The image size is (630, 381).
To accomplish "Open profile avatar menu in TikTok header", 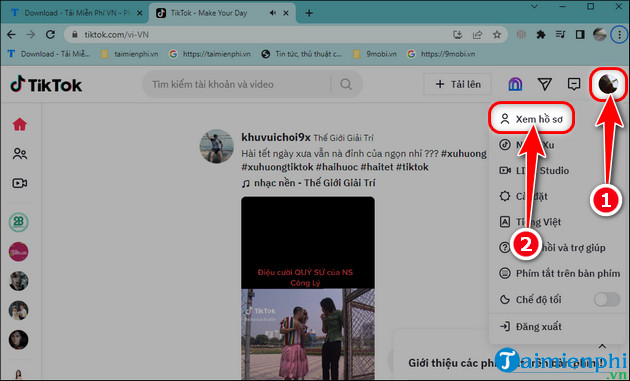I will [x=608, y=84].
